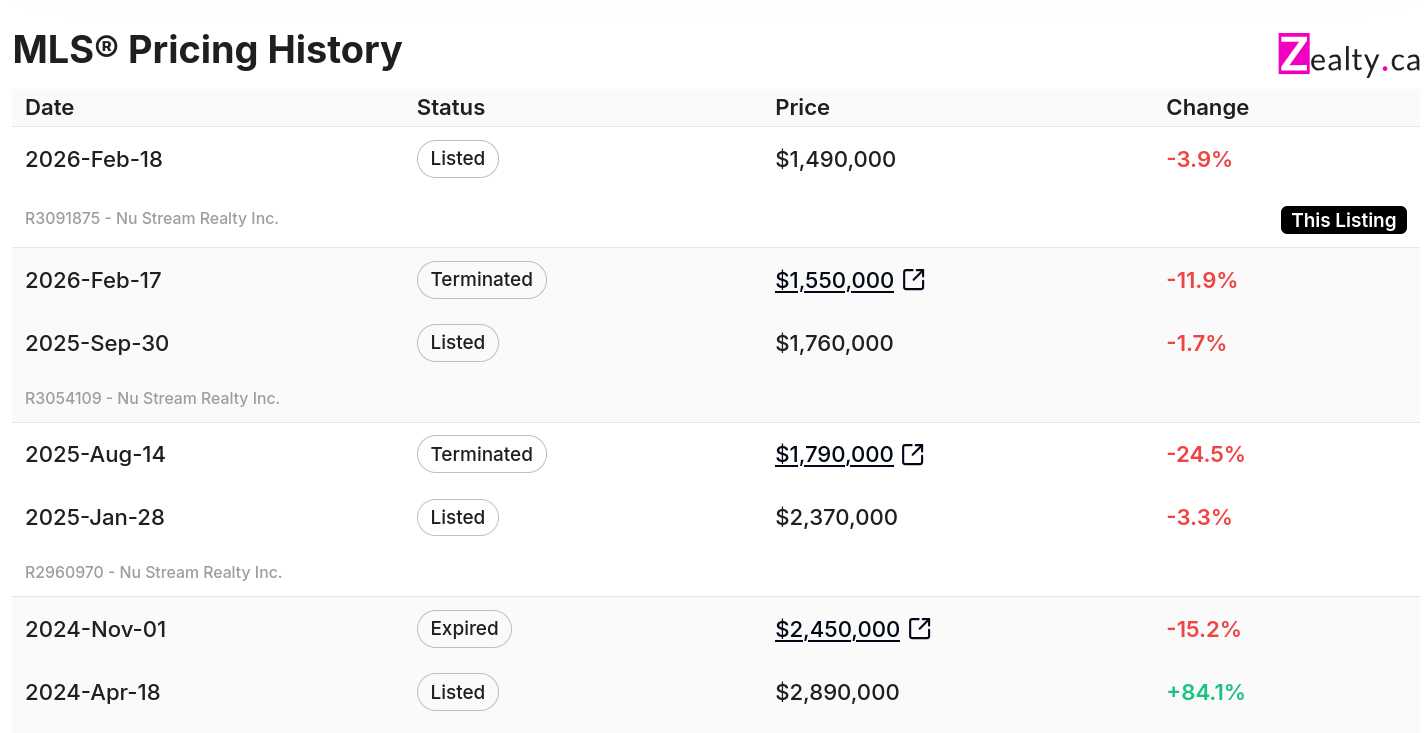Click the Zealty.ca logo

tap(1348, 56)
